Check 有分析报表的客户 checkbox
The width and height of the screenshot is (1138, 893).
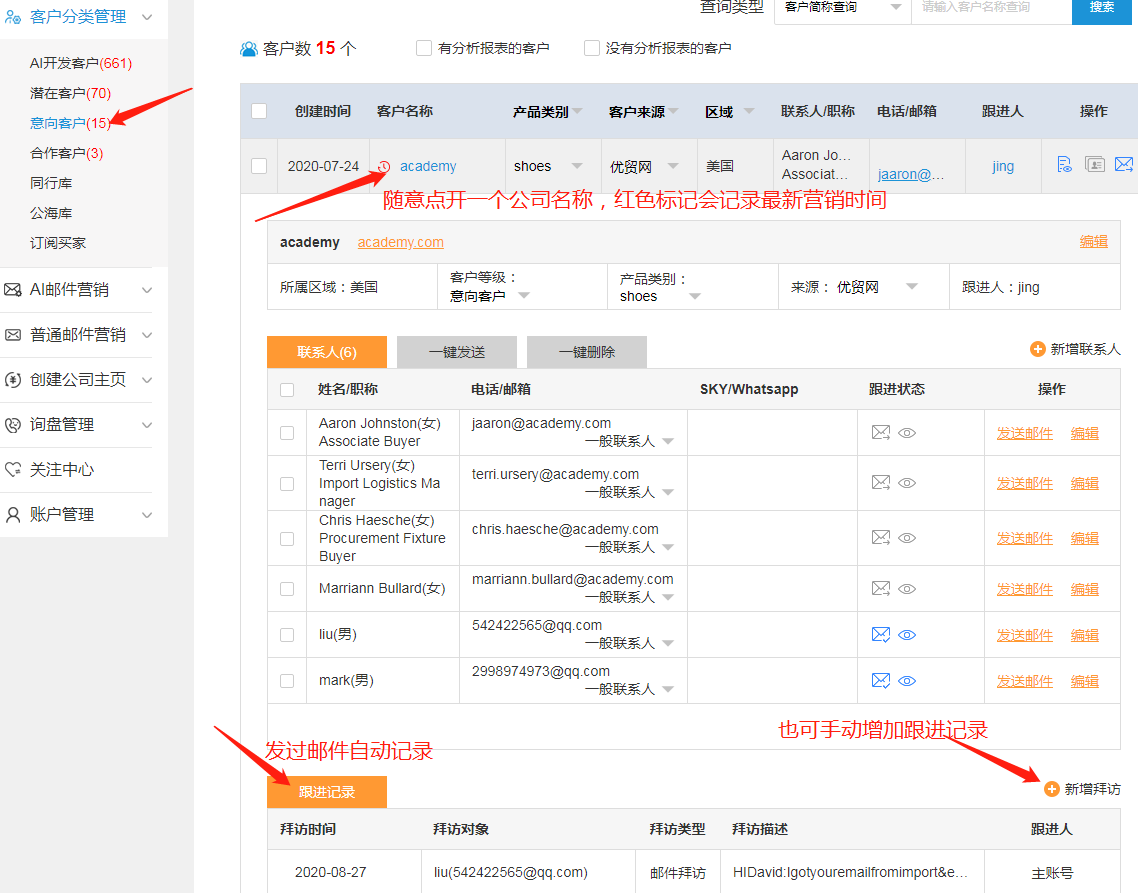(x=424, y=48)
